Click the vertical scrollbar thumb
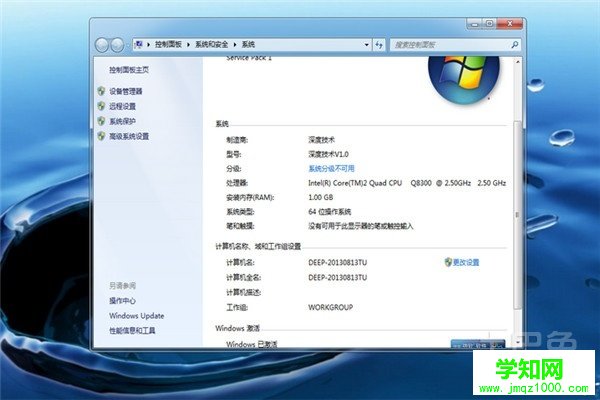Viewport: 600px width, 400px height. point(517,215)
